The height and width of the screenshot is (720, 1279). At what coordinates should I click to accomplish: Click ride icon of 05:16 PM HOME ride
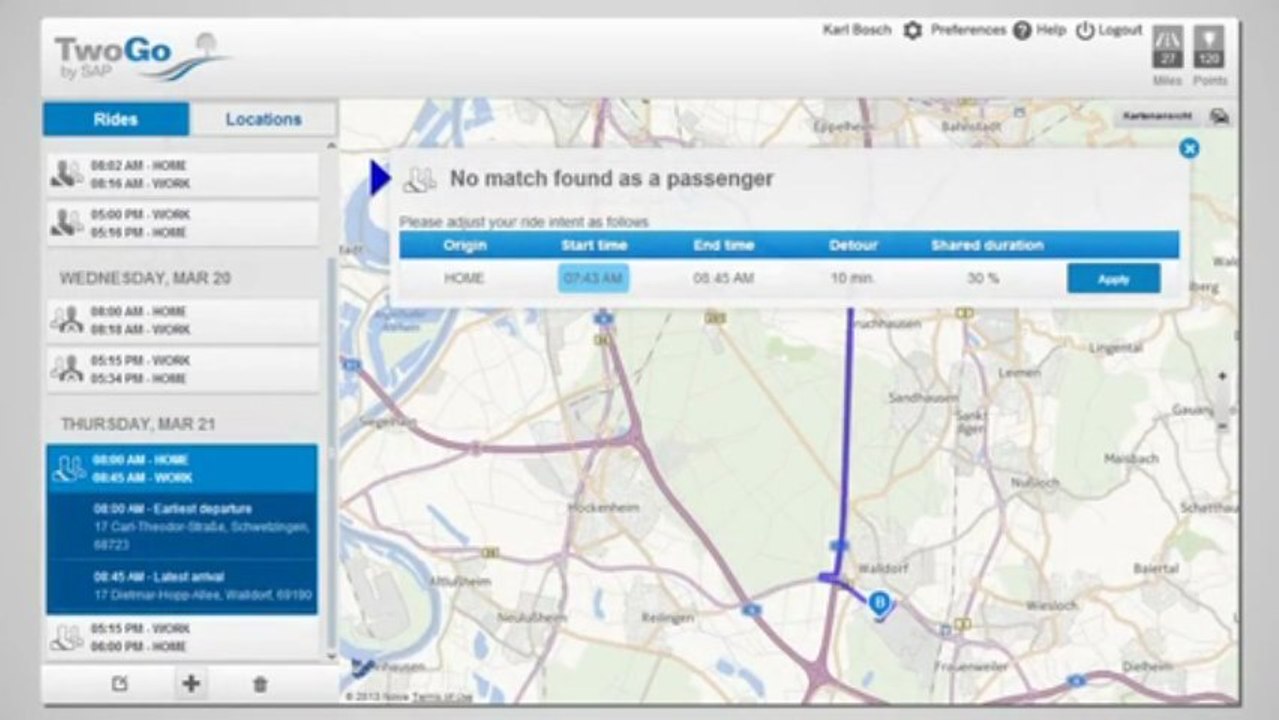[x=68, y=223]
